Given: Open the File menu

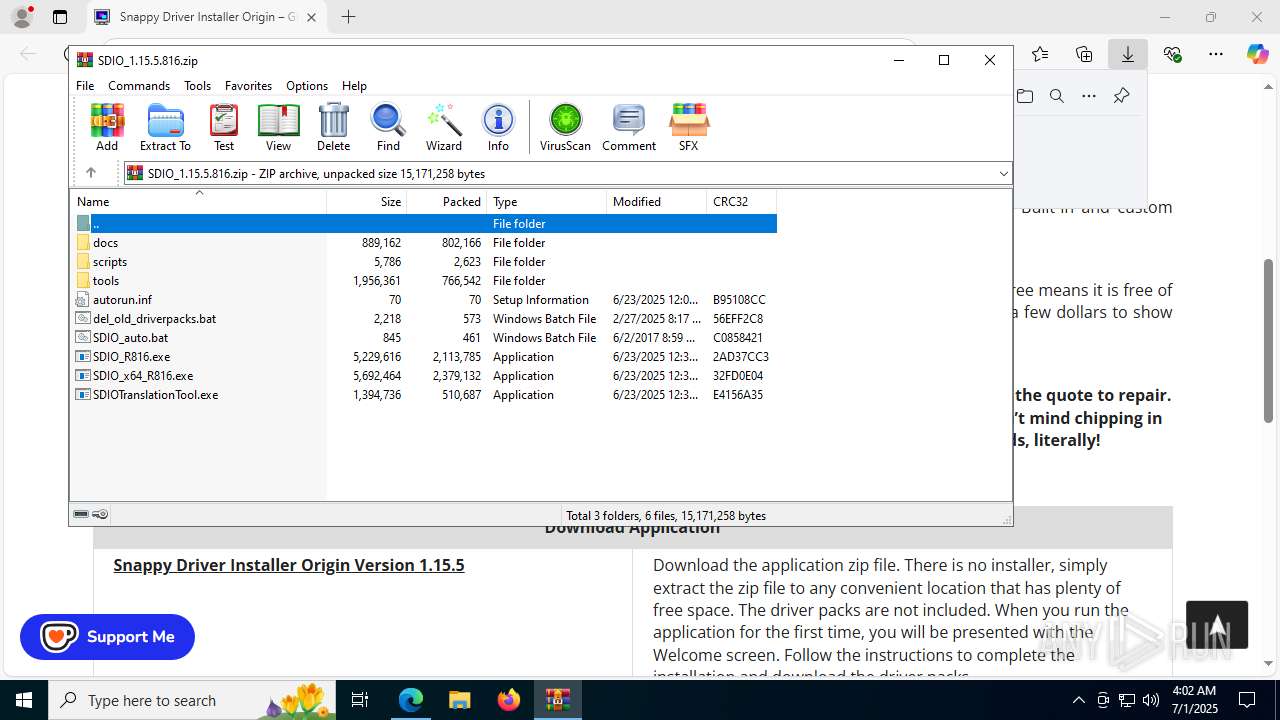Looking at the screenshot, I should coord(85,86).
